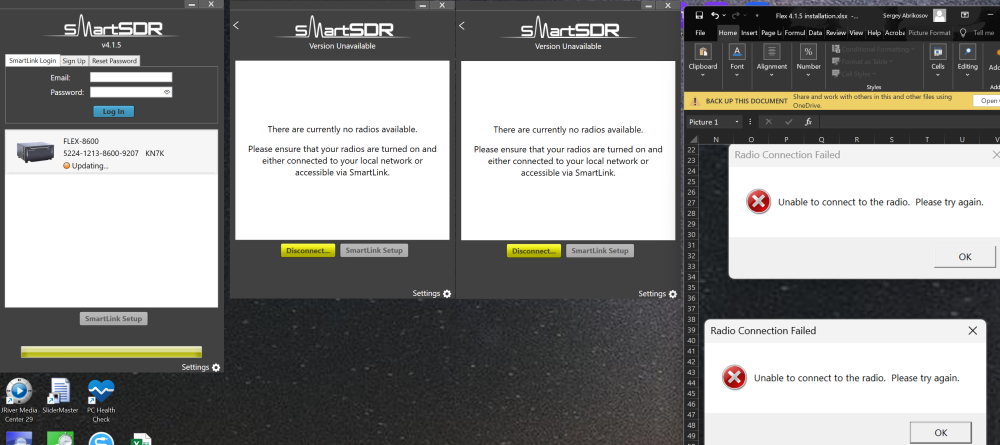Click the Save icon in Excel's quick access toolbar
This screenshot has height=445, width=1000.
pyautogui.click(x=699, y=15)
